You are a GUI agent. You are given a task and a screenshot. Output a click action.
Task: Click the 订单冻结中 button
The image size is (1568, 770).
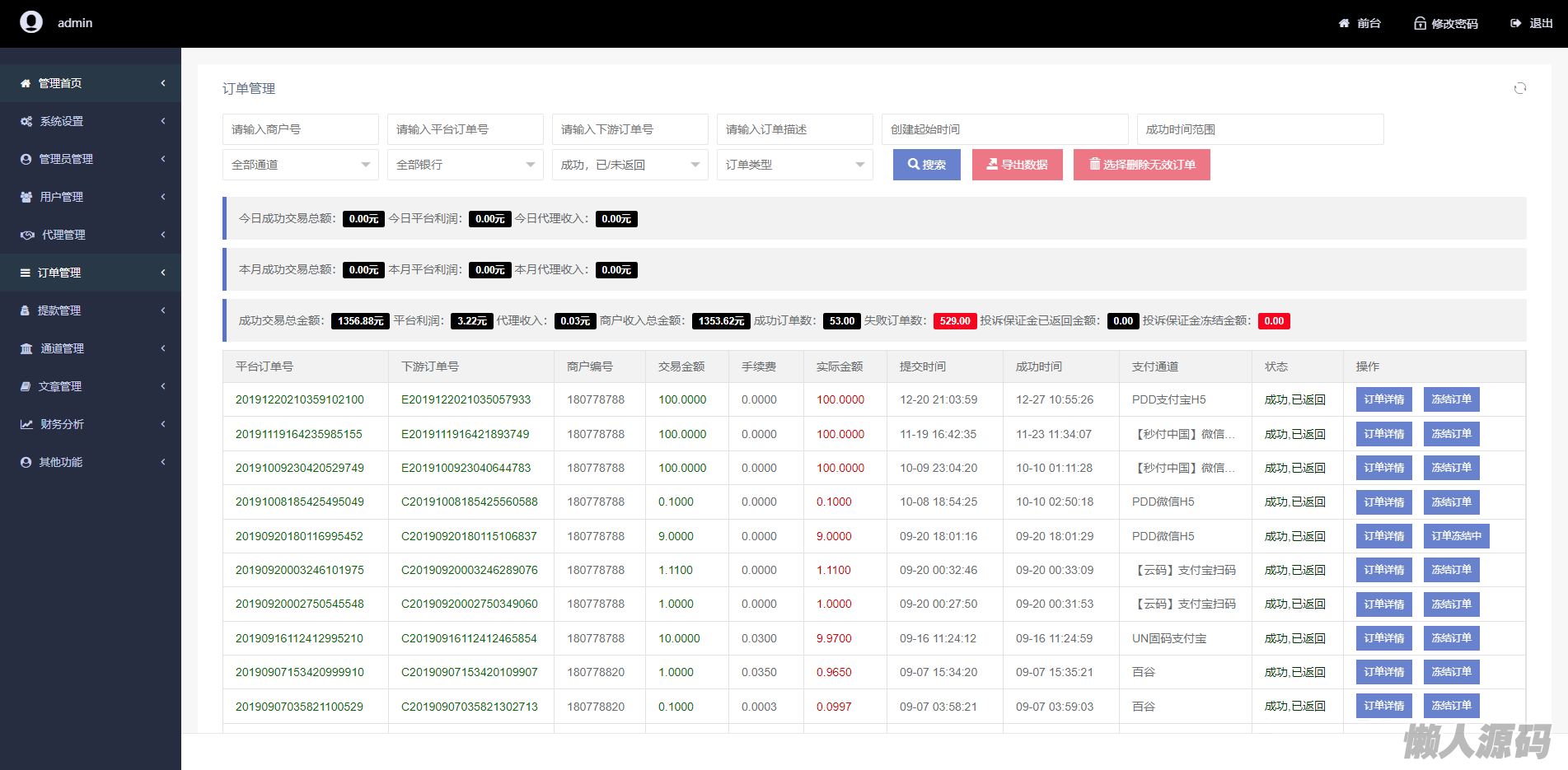pyautogui.click(x=1456, y=536)
